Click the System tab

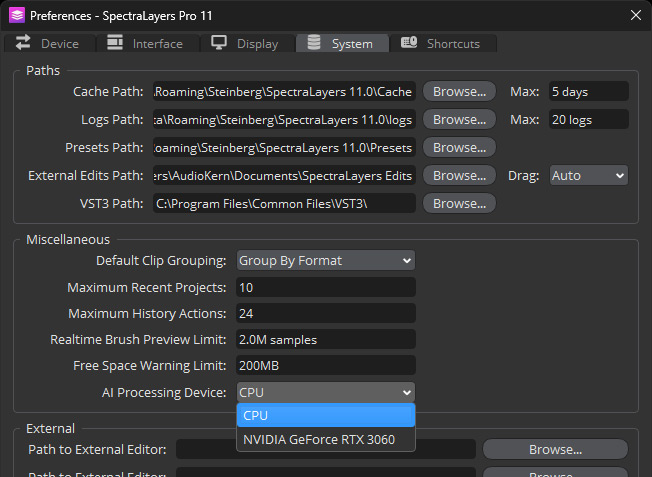point(341,43)
